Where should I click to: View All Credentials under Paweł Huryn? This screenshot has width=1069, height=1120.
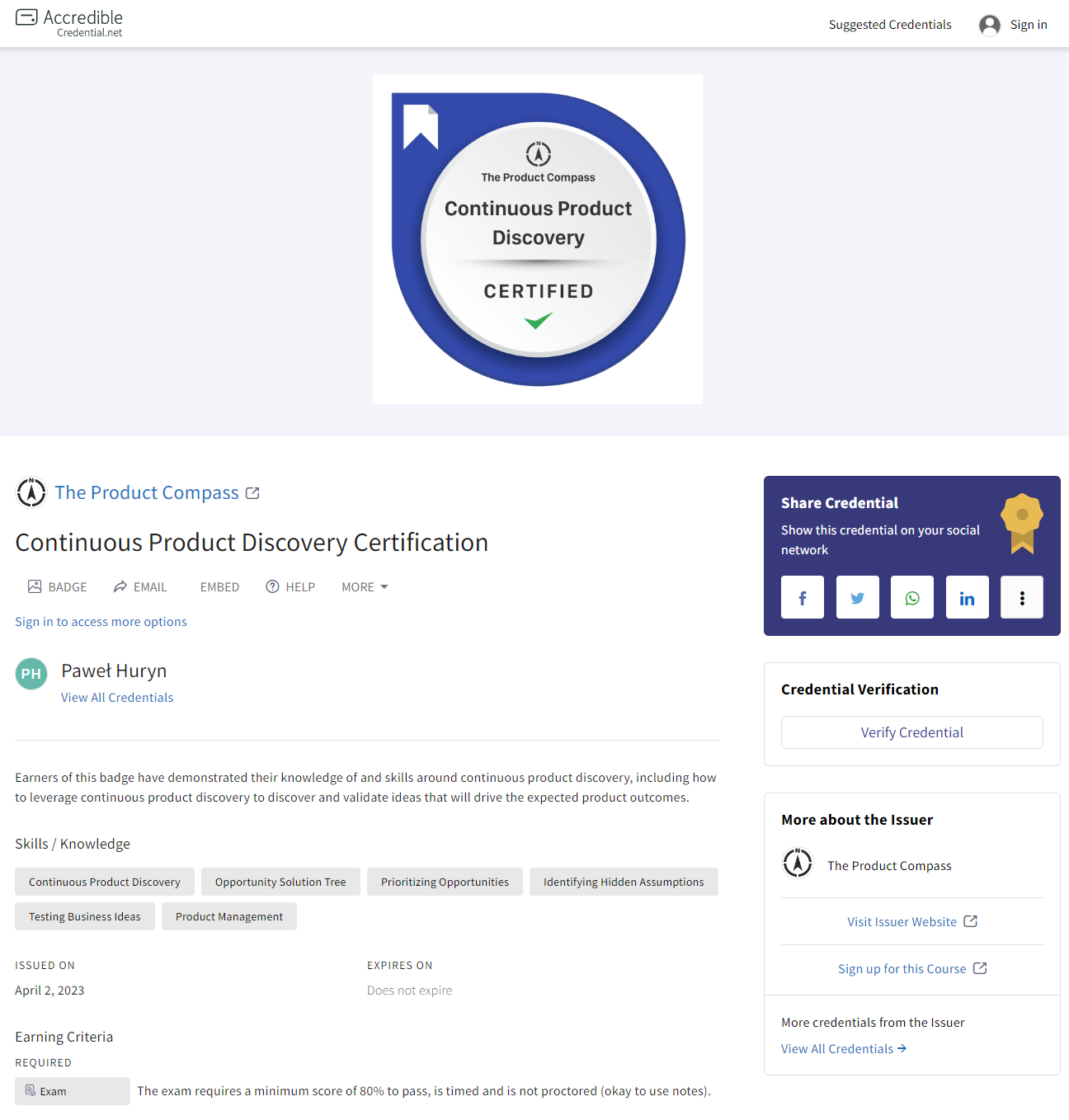[x=117, y=698]
